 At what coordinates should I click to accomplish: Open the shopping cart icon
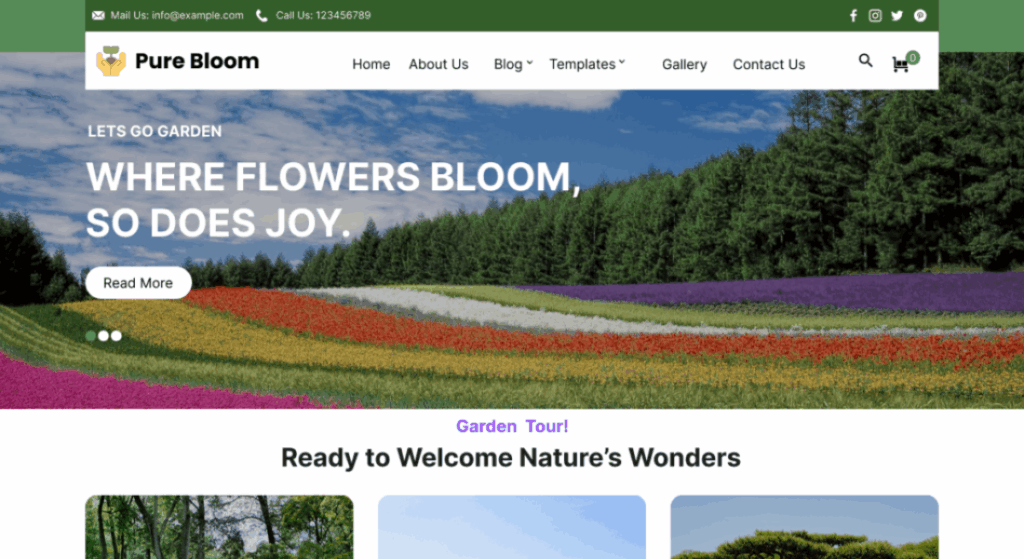[x=901, y=64]
